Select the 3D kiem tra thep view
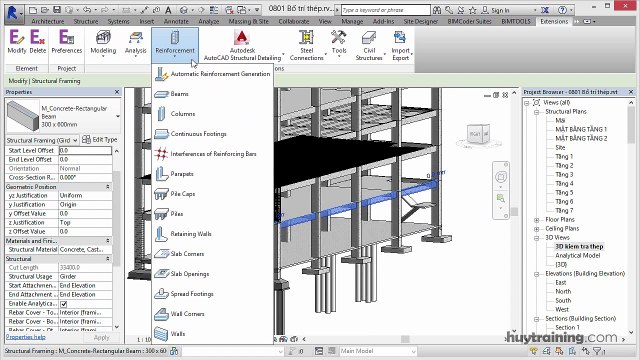640x360 pixels. (579, 247)
